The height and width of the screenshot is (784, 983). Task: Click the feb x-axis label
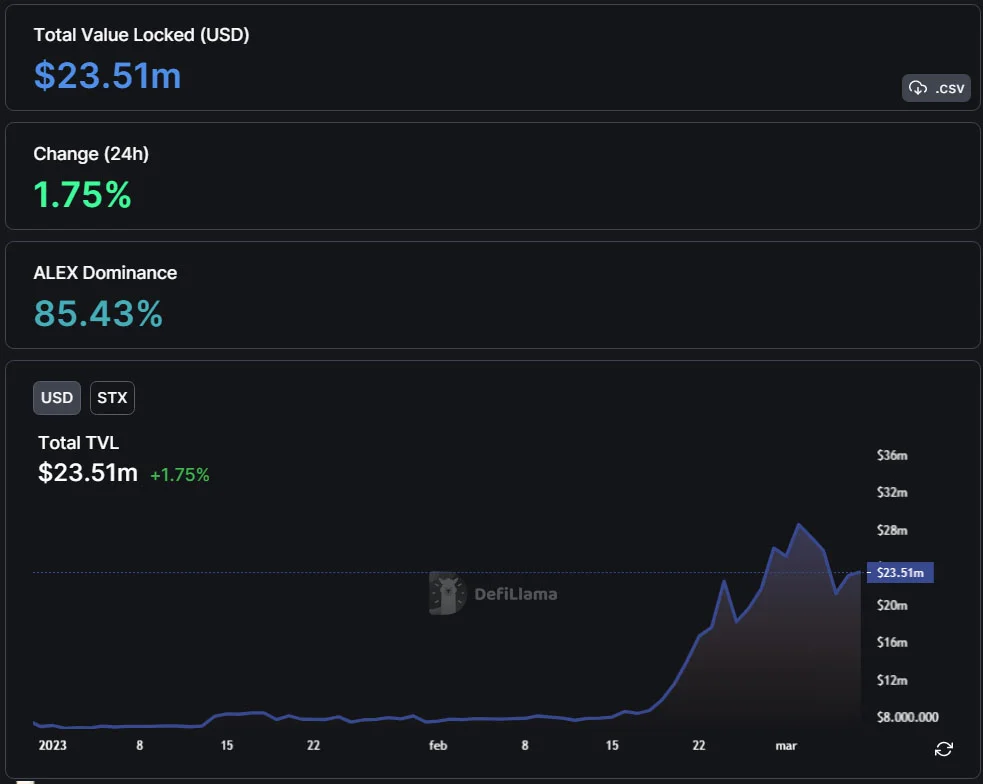point(438,745)
